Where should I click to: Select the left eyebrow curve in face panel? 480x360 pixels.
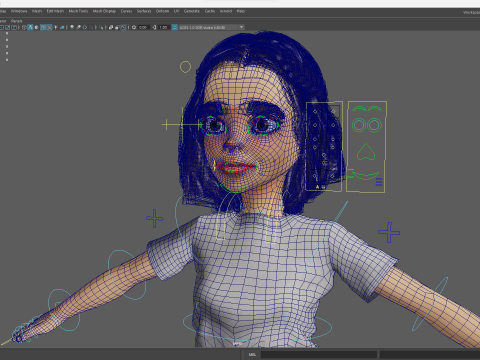coord(359,109)
